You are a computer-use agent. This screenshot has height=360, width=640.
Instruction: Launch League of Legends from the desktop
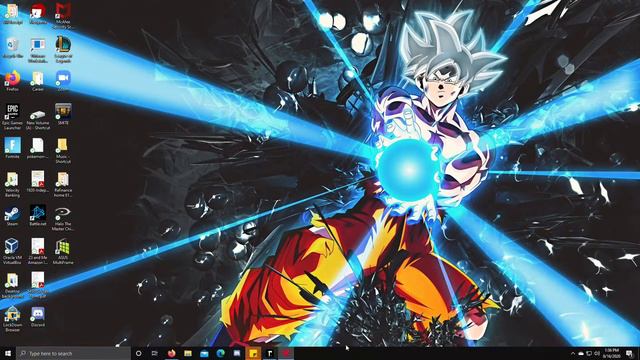pos(63,50)
